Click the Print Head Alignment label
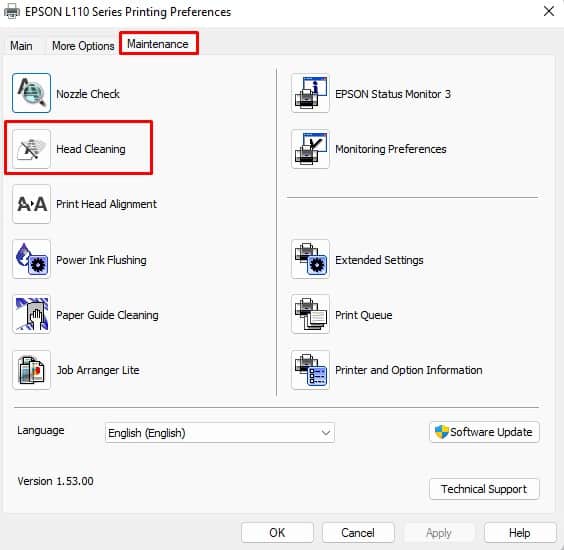The height and width of the screenshot is (550, 564). (x=106, y=204)
